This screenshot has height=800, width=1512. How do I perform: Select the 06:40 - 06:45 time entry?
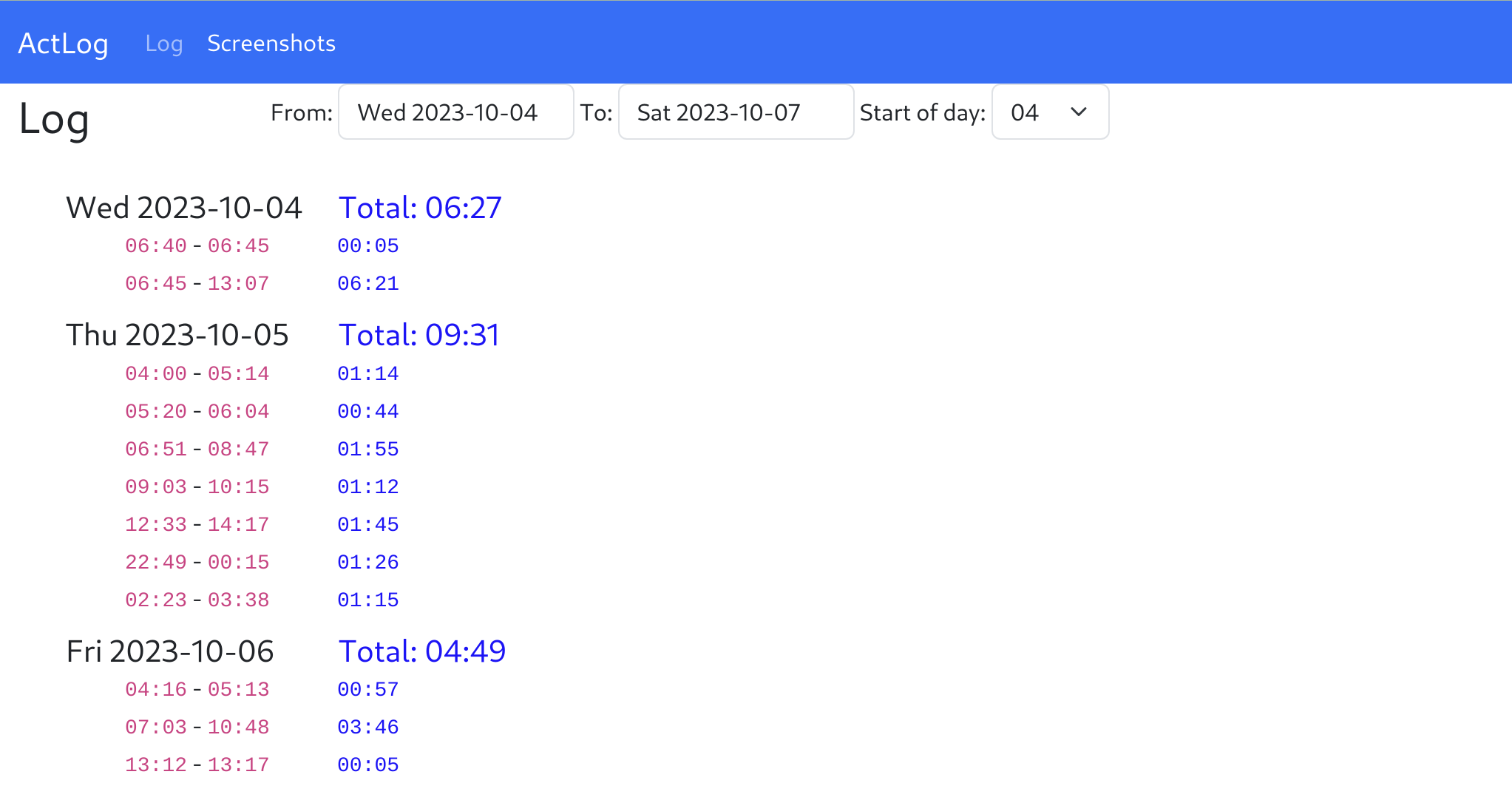[x=197, y=245]
